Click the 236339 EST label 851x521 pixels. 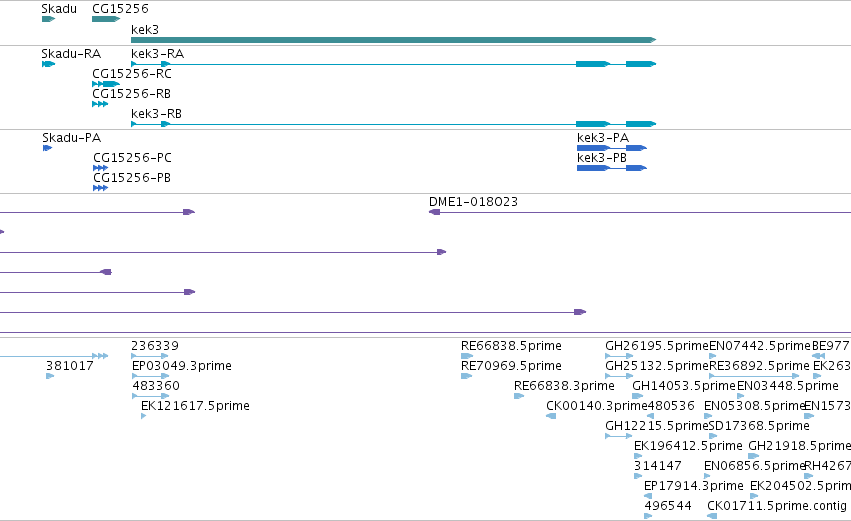[155, 346]
